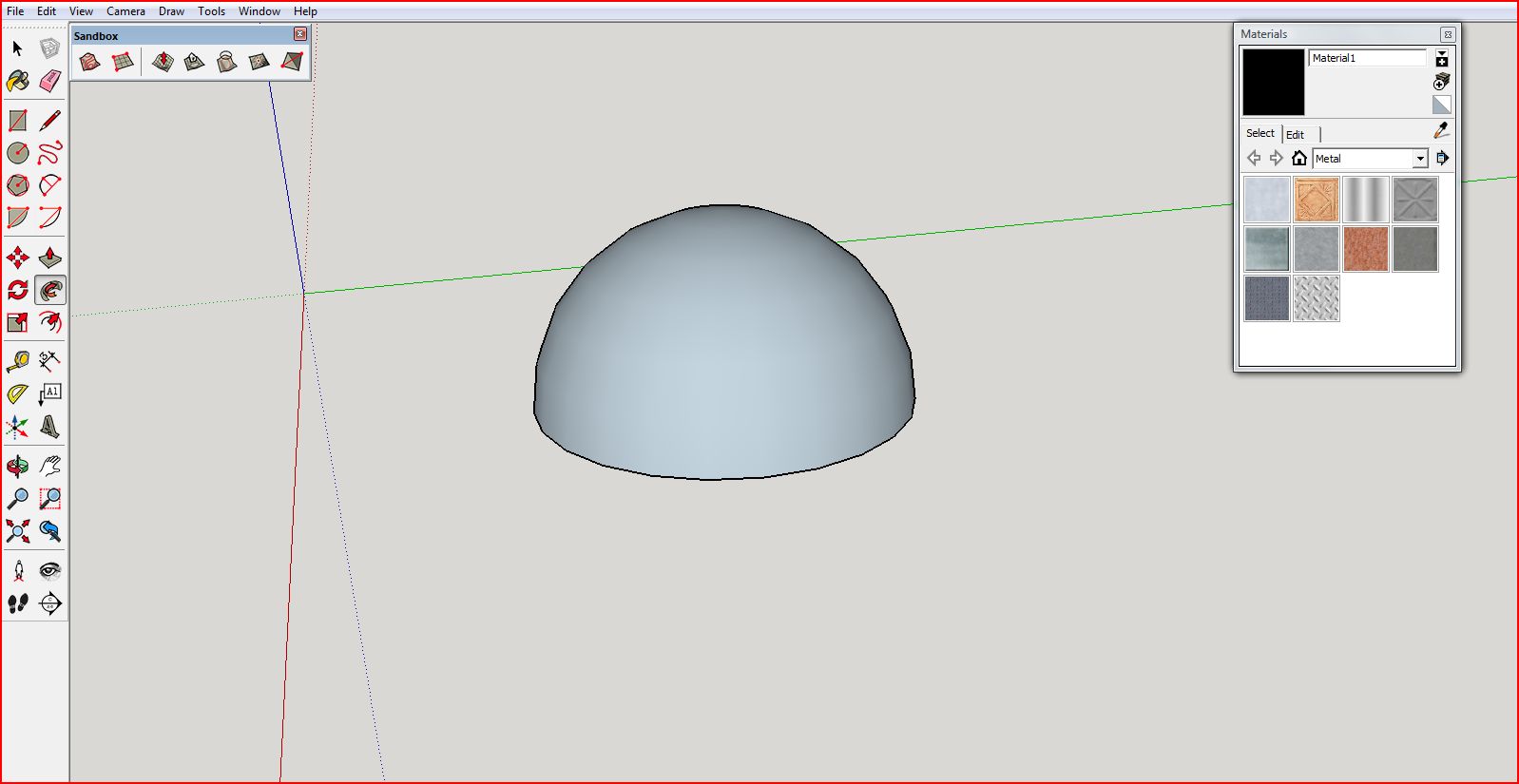Activate the Circle drawing tool
1519x784 pixels.
(x=18, y=153)
